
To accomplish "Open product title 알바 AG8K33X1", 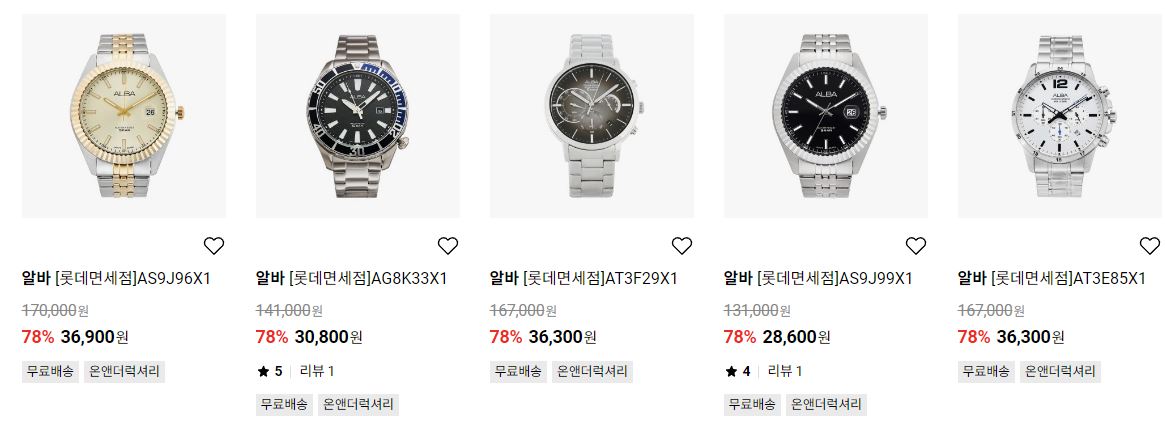I will point(351,279).
